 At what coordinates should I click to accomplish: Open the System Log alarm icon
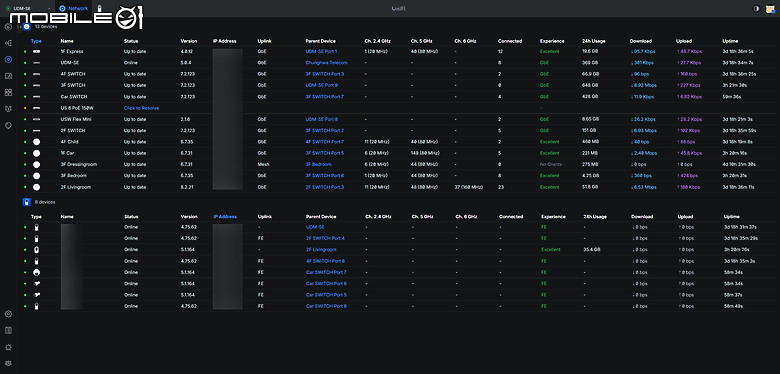pyautogui.click(x=8, y=347)
